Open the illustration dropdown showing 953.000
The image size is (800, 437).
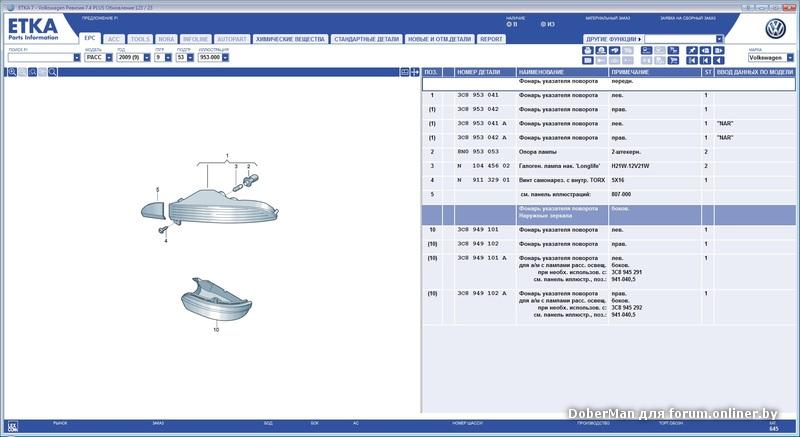[226, 58]
